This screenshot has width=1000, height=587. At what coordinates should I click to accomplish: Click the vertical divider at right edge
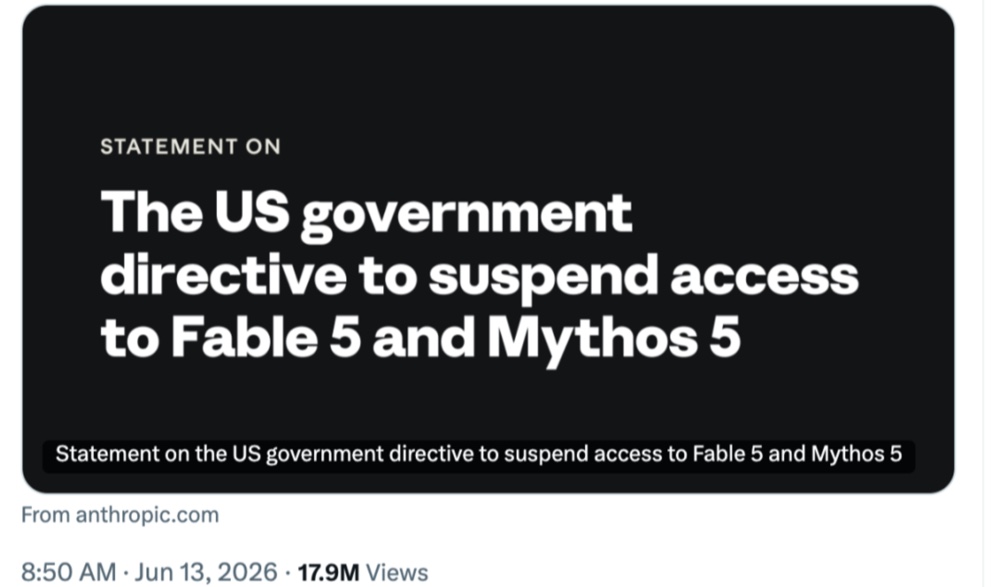(983, 294)
